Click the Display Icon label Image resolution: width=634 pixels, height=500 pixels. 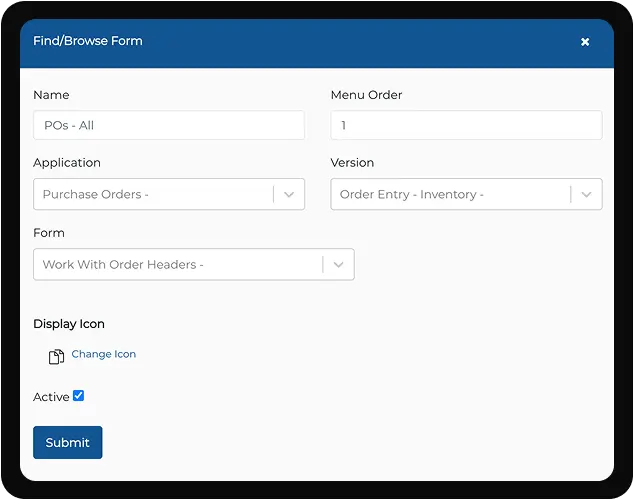point(69,324)
